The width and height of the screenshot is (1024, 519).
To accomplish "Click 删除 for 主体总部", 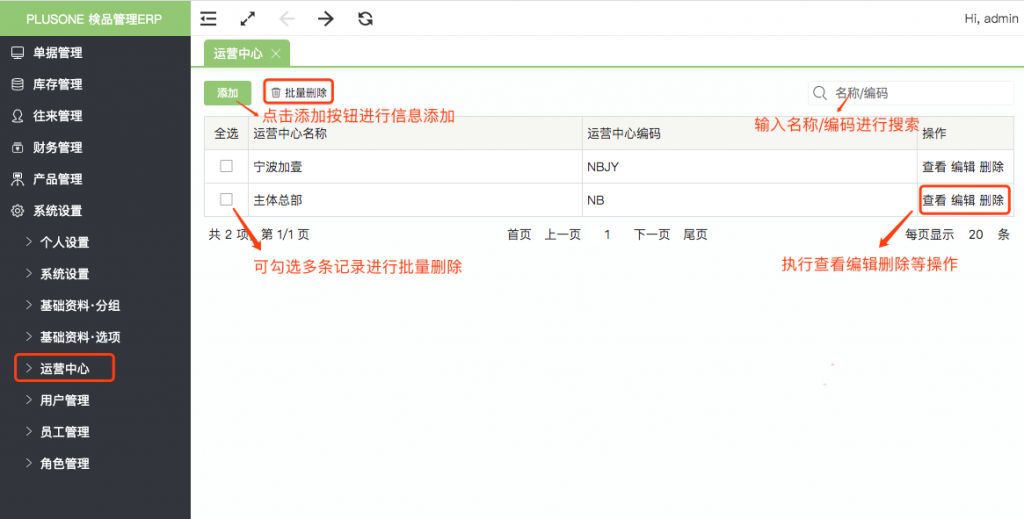I will pyautogui.click(x=991, y=200).
